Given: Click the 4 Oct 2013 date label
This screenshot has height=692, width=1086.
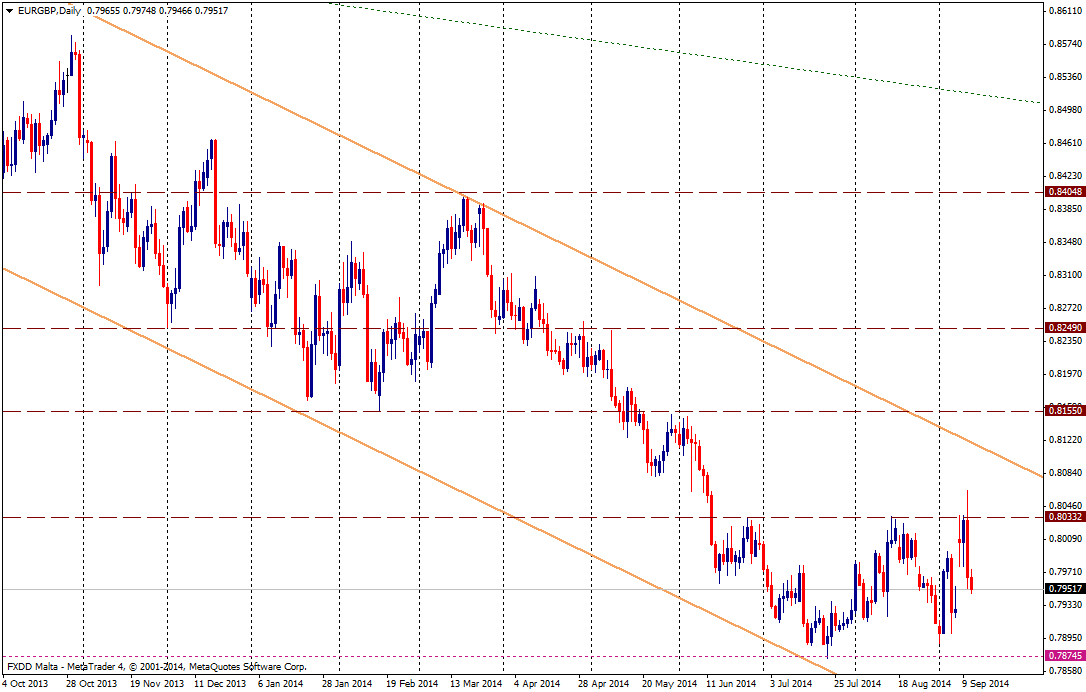Looking at the screenshot, I should coord(25,684).
